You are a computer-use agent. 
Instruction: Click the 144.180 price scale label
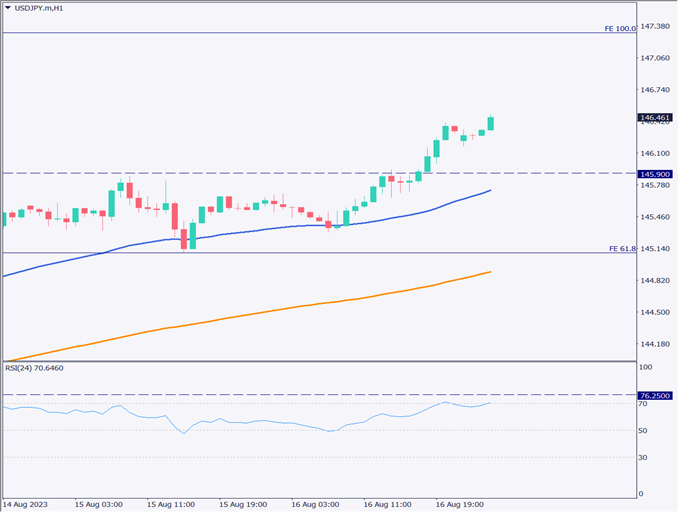pos(655,344)
